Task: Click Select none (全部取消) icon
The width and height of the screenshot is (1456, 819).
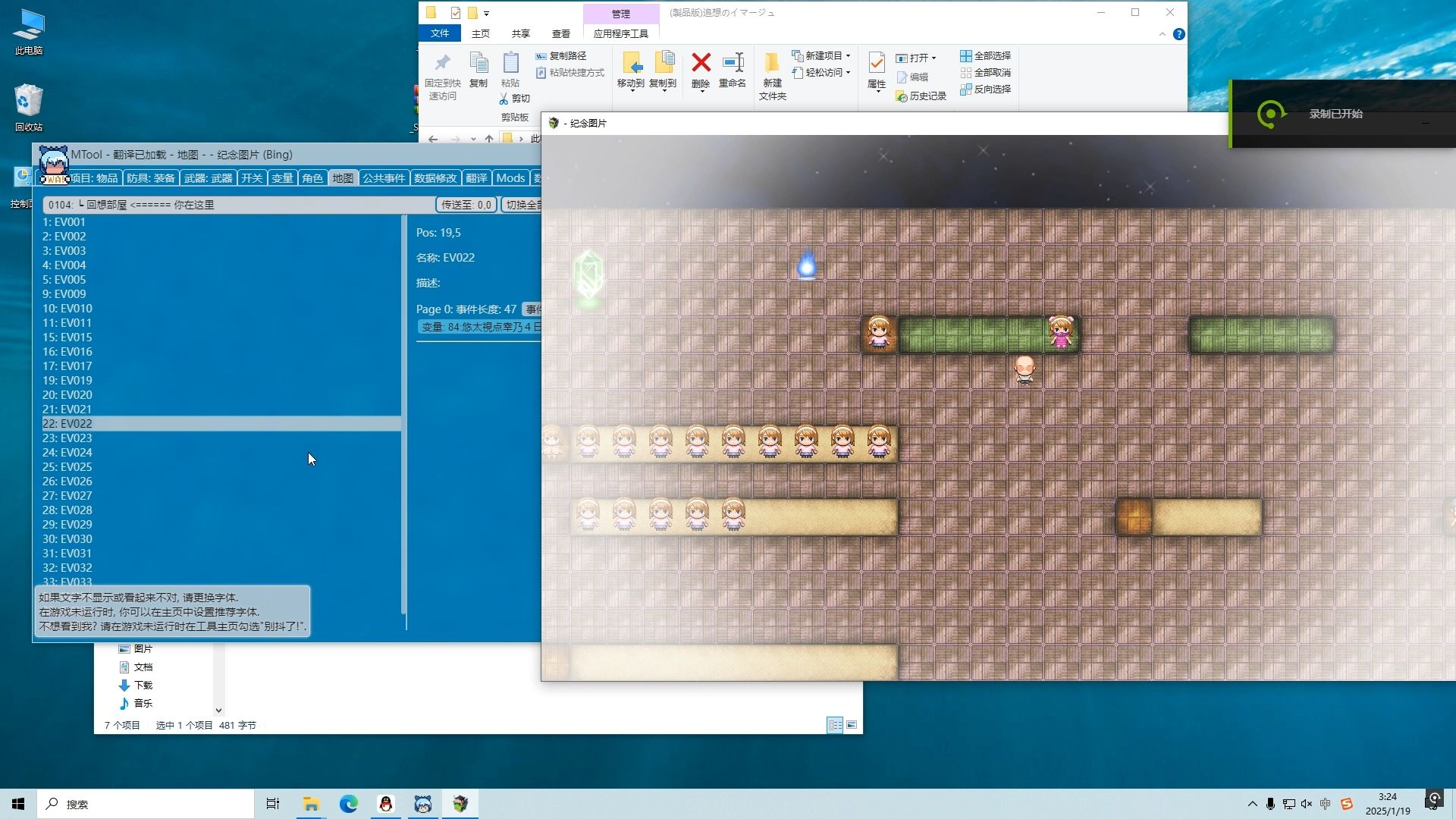Action: 966,73
